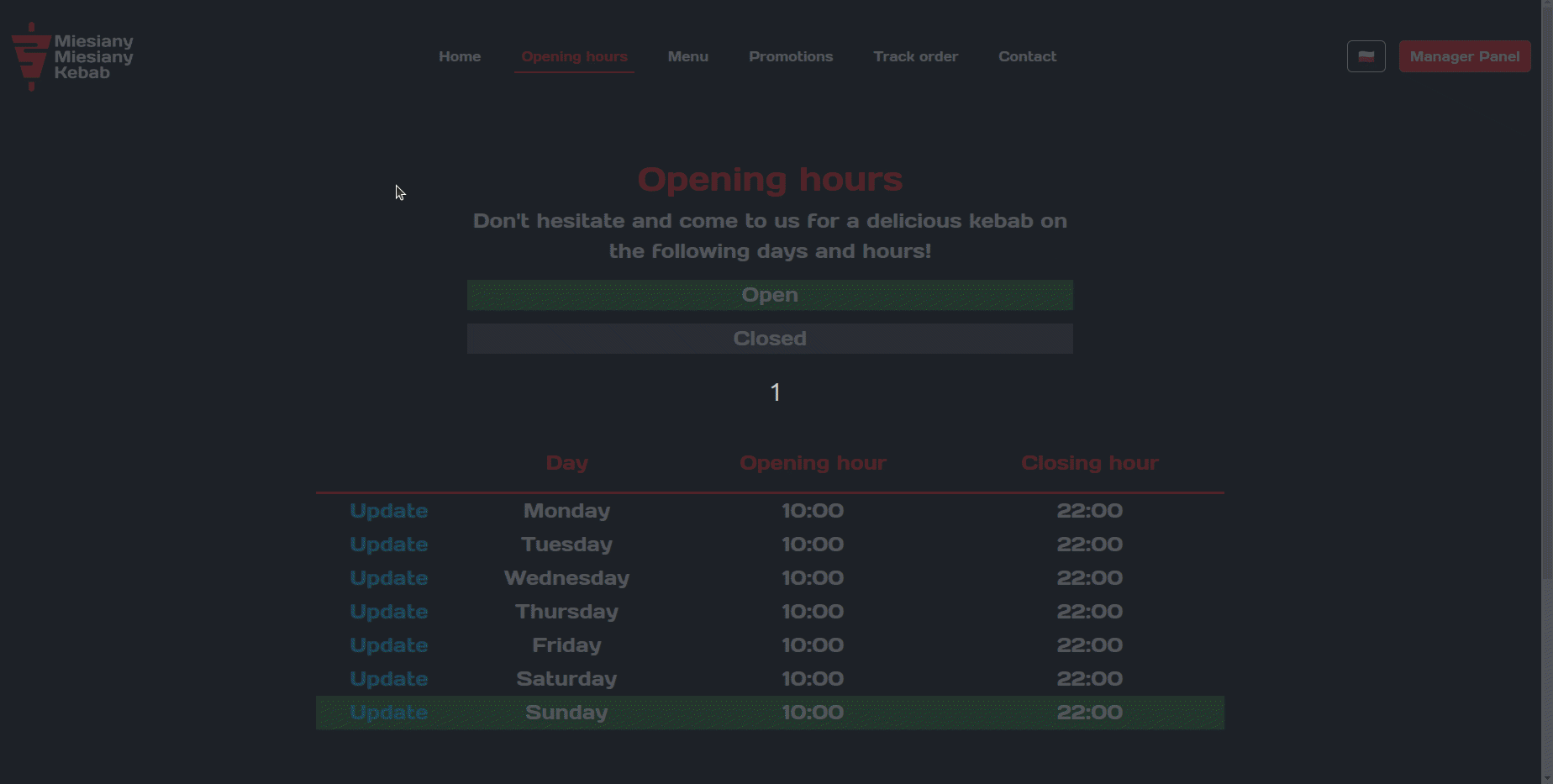Set status to Open

(x=770, y=295)
